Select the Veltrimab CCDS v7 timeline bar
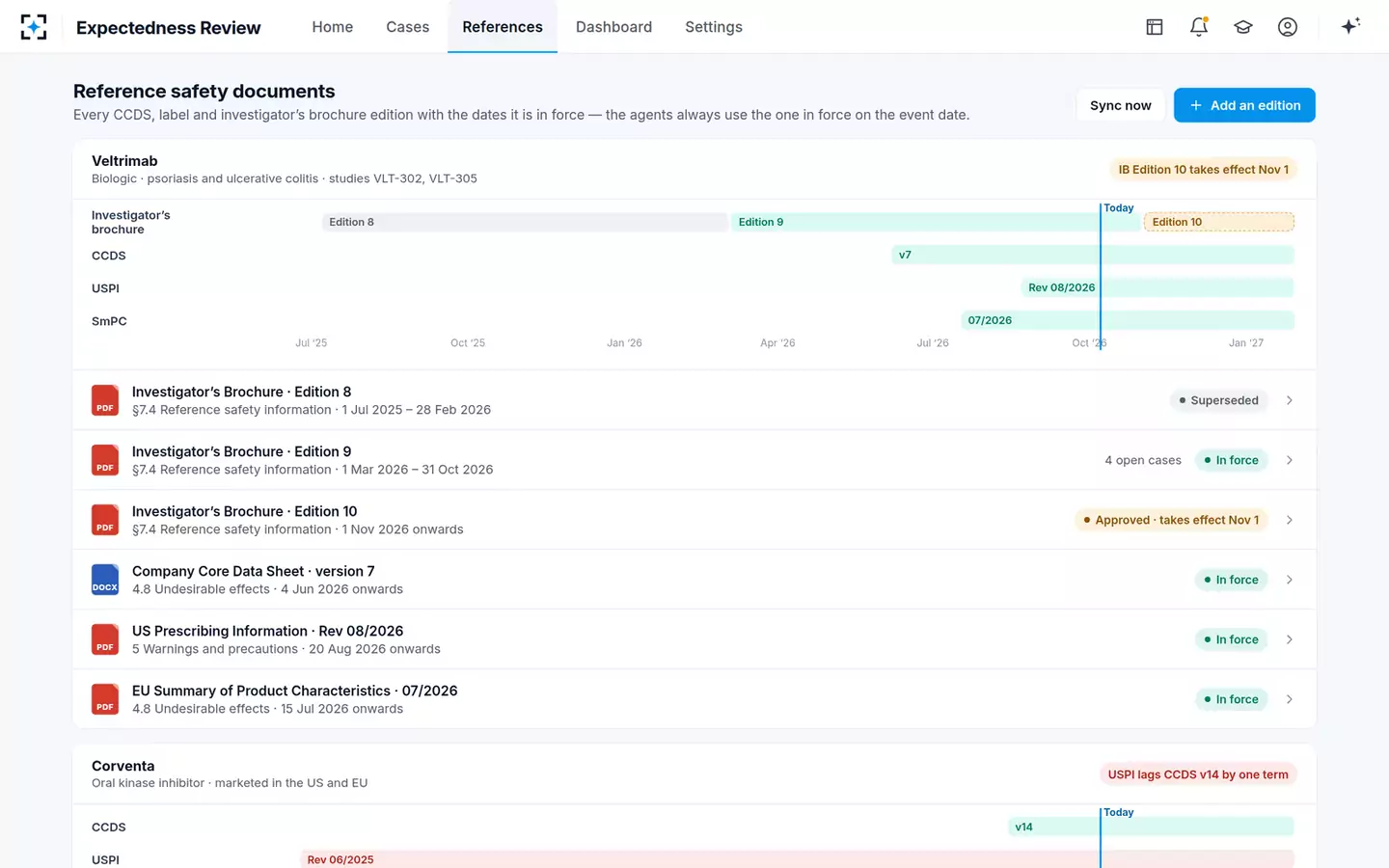Viewport: 1389px width, 868px height. (x=1093, y=255)
